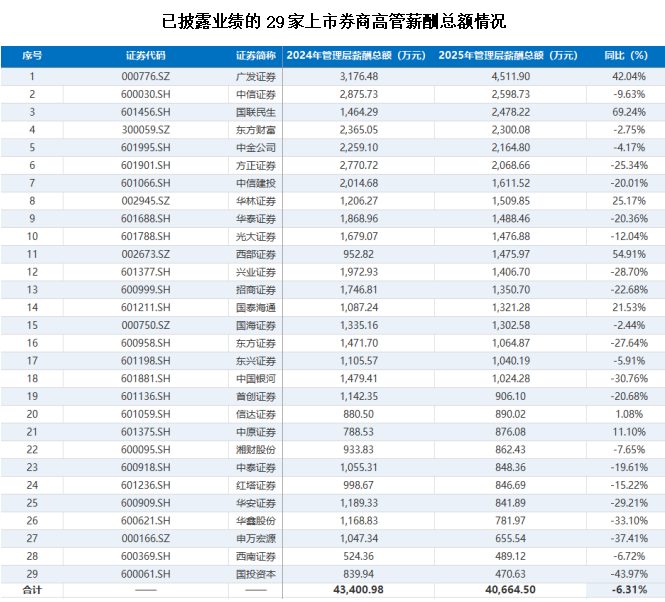The width and height of the screenshot is (665, 602).
Task: Click code cell 300059.SZ
Action: click(145, 130)
